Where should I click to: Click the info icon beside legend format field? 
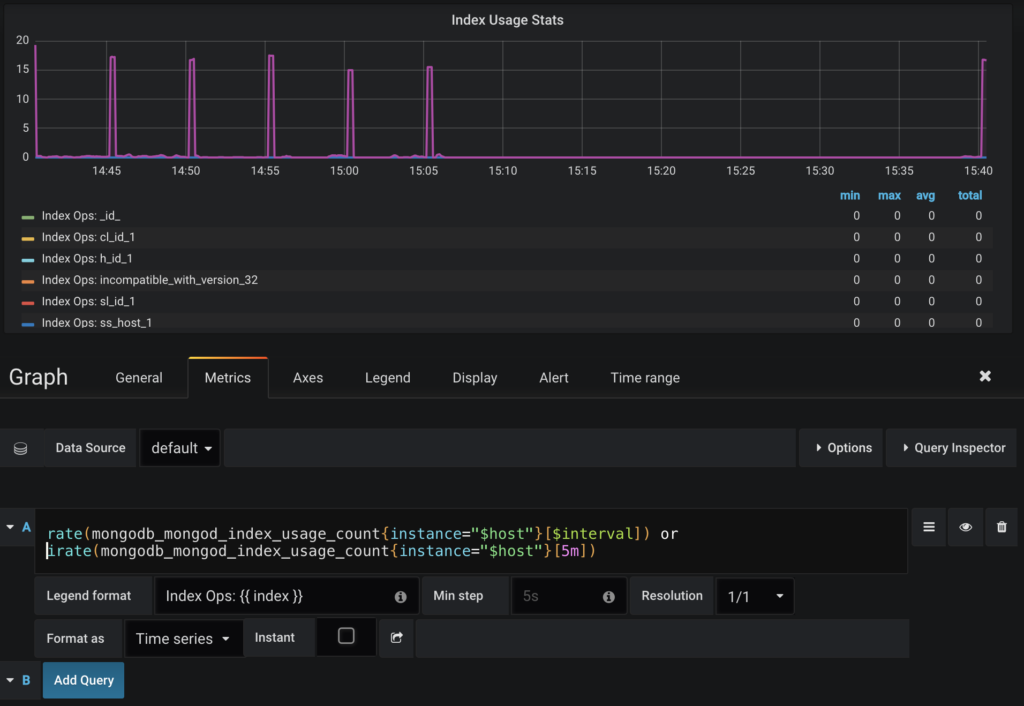pyautogui.click(x=400, y=595)
